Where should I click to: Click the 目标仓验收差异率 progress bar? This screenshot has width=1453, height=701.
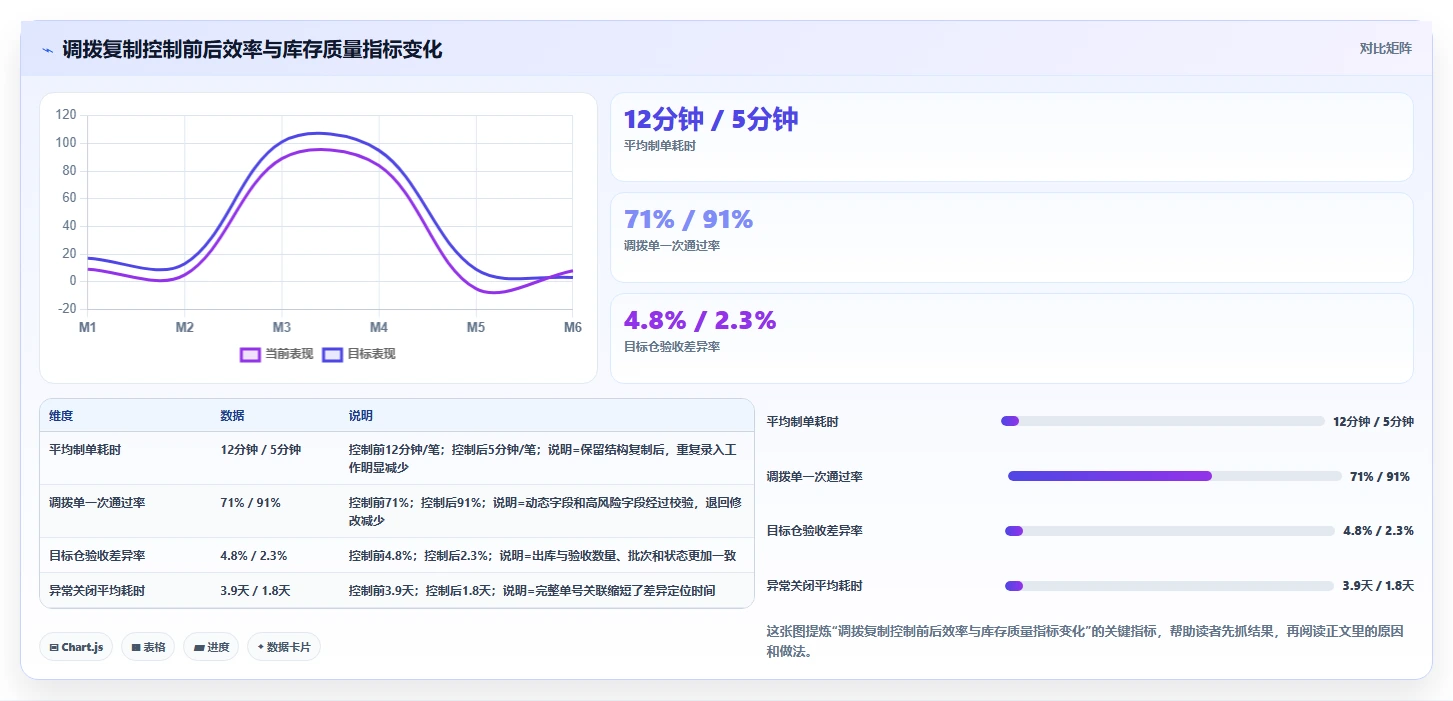point(1170,531)
